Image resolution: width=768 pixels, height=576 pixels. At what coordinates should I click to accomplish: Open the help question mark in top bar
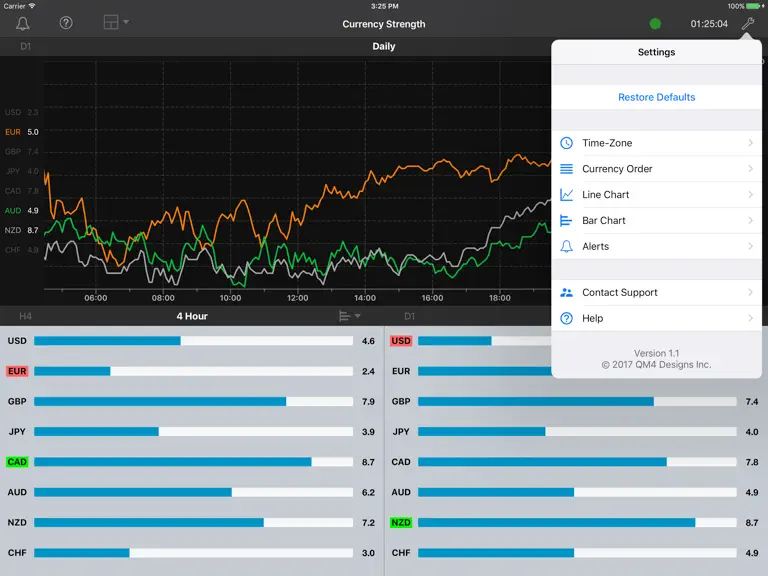click(66, 23)
